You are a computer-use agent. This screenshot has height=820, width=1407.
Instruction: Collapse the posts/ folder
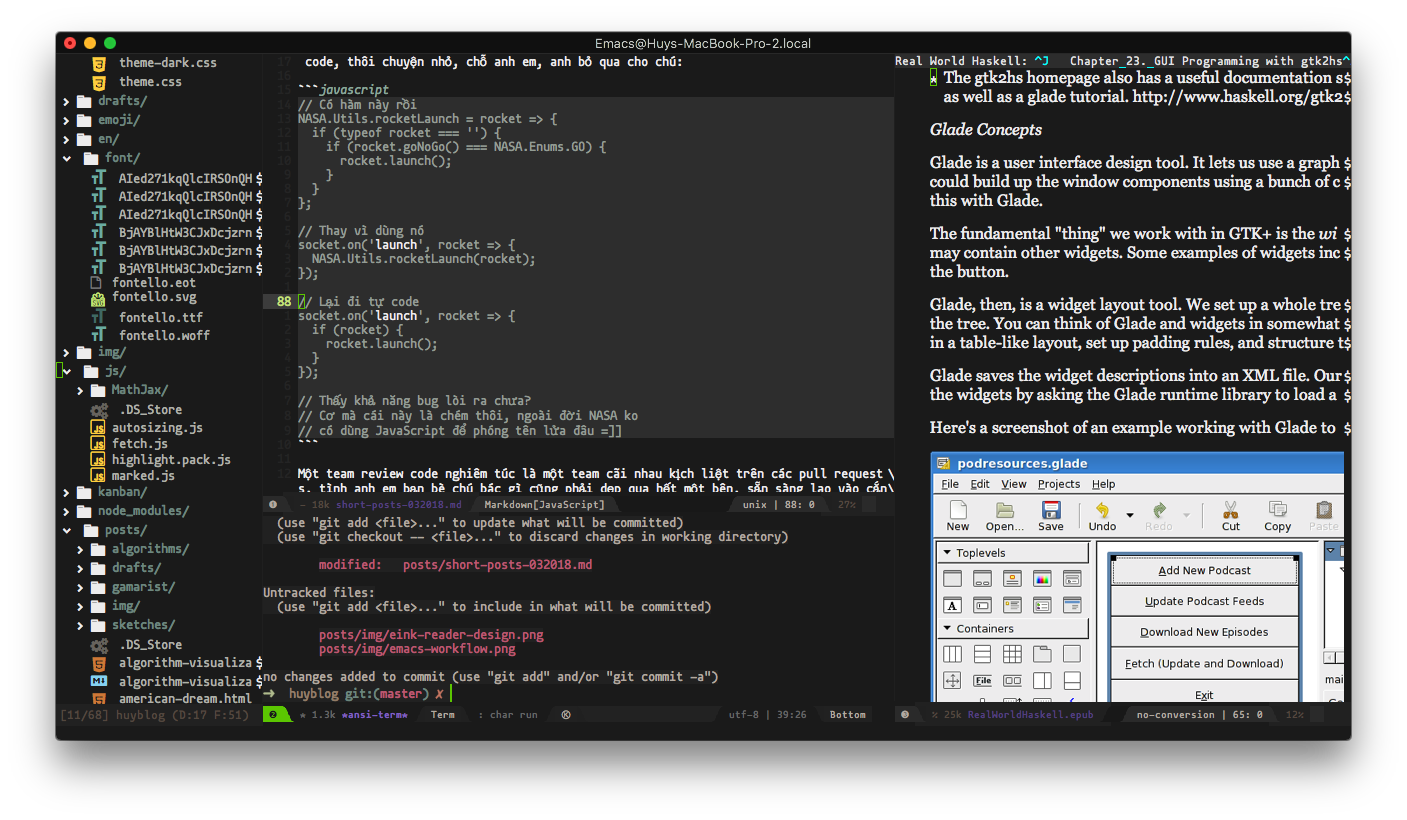pos(67,530)
